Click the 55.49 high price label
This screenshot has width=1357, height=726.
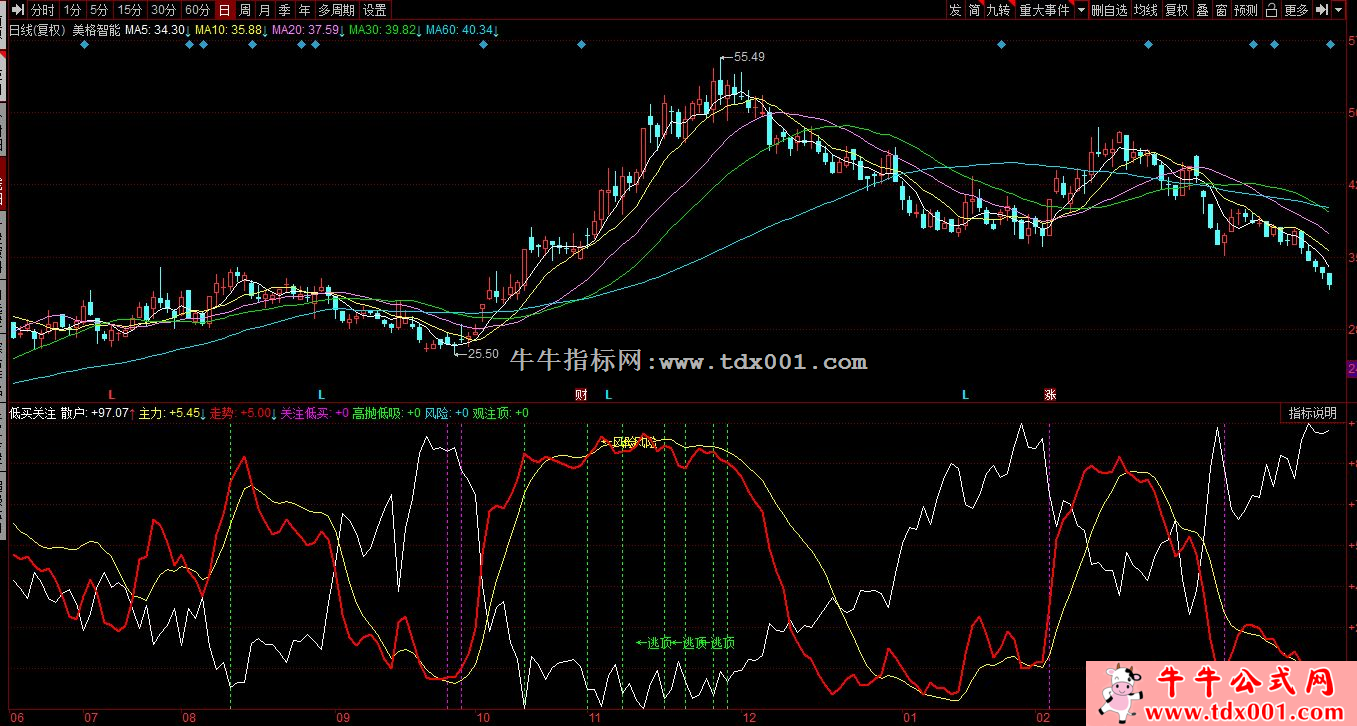[x=749, y=57]
